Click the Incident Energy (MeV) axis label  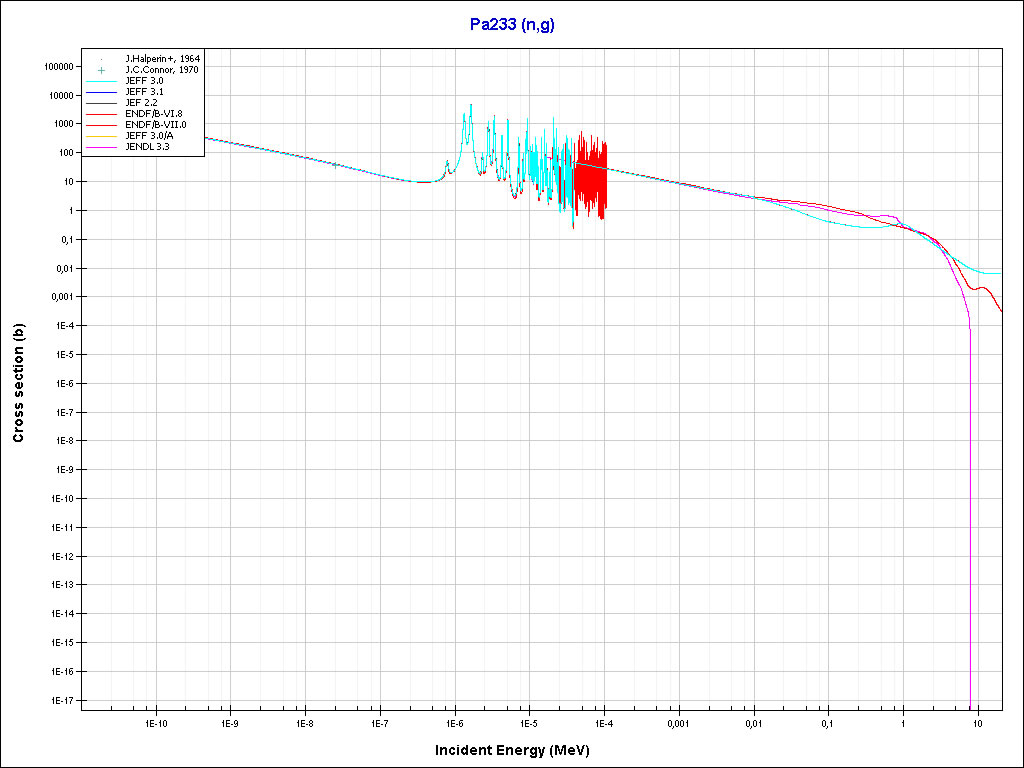(519, 750)
